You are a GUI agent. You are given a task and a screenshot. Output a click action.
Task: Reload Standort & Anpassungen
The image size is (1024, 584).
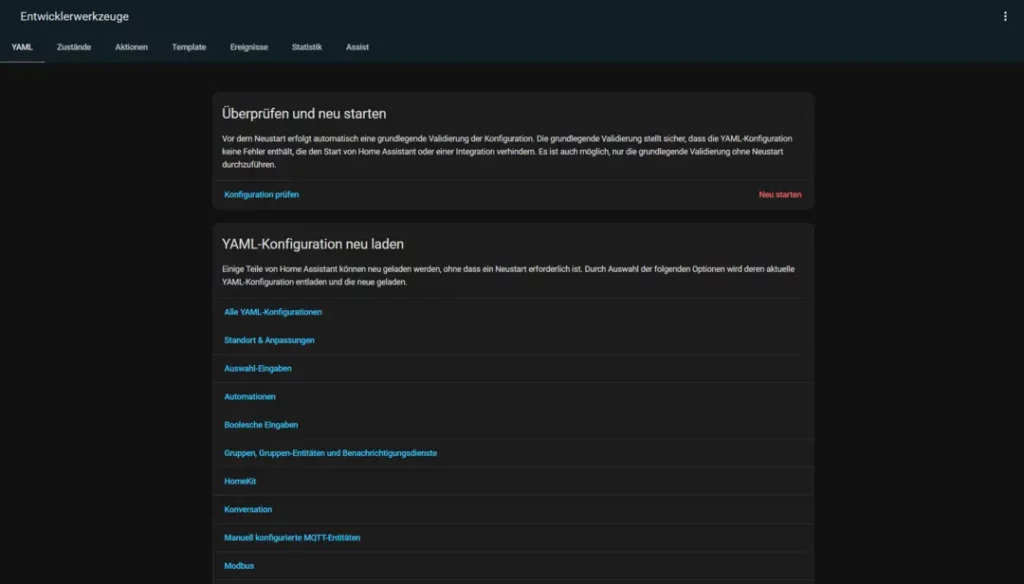[x=268, y=340]
